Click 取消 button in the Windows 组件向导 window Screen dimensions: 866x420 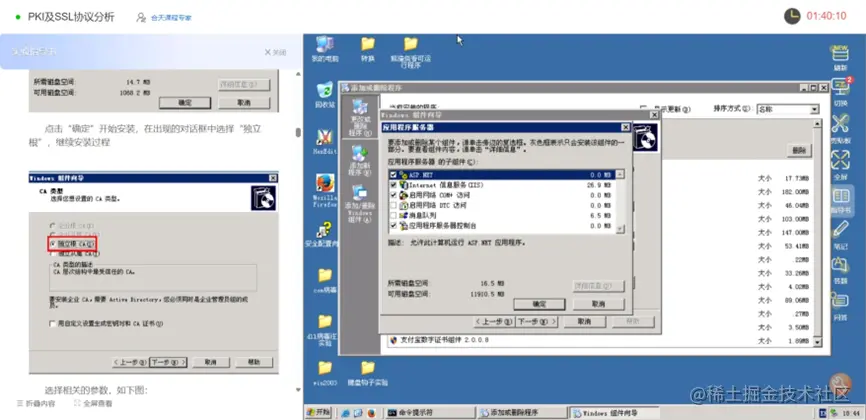point(584,322)
